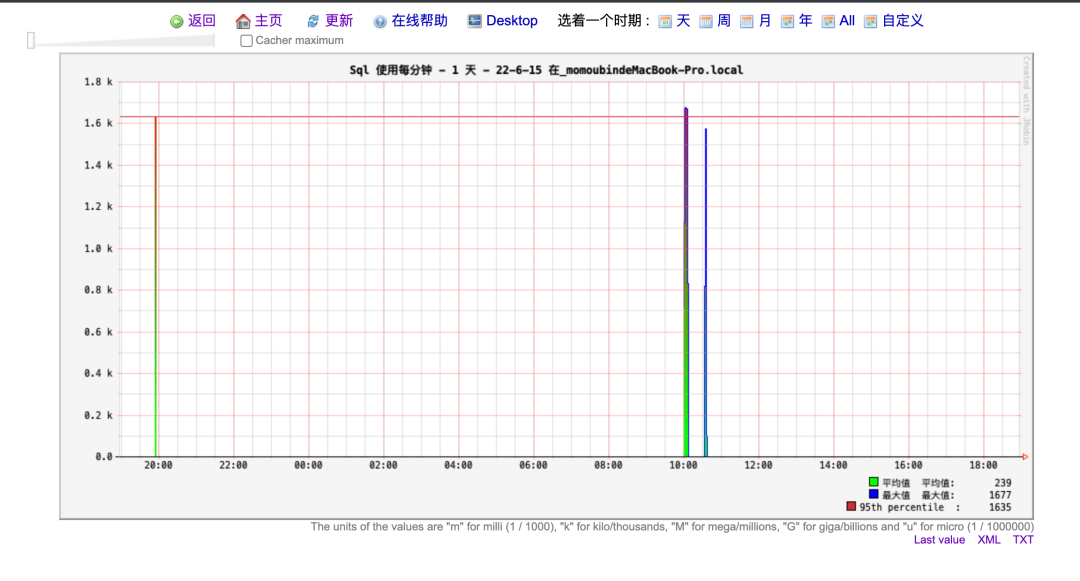Open the Desktop link
Screen dimensions: 1080x581
512,21
